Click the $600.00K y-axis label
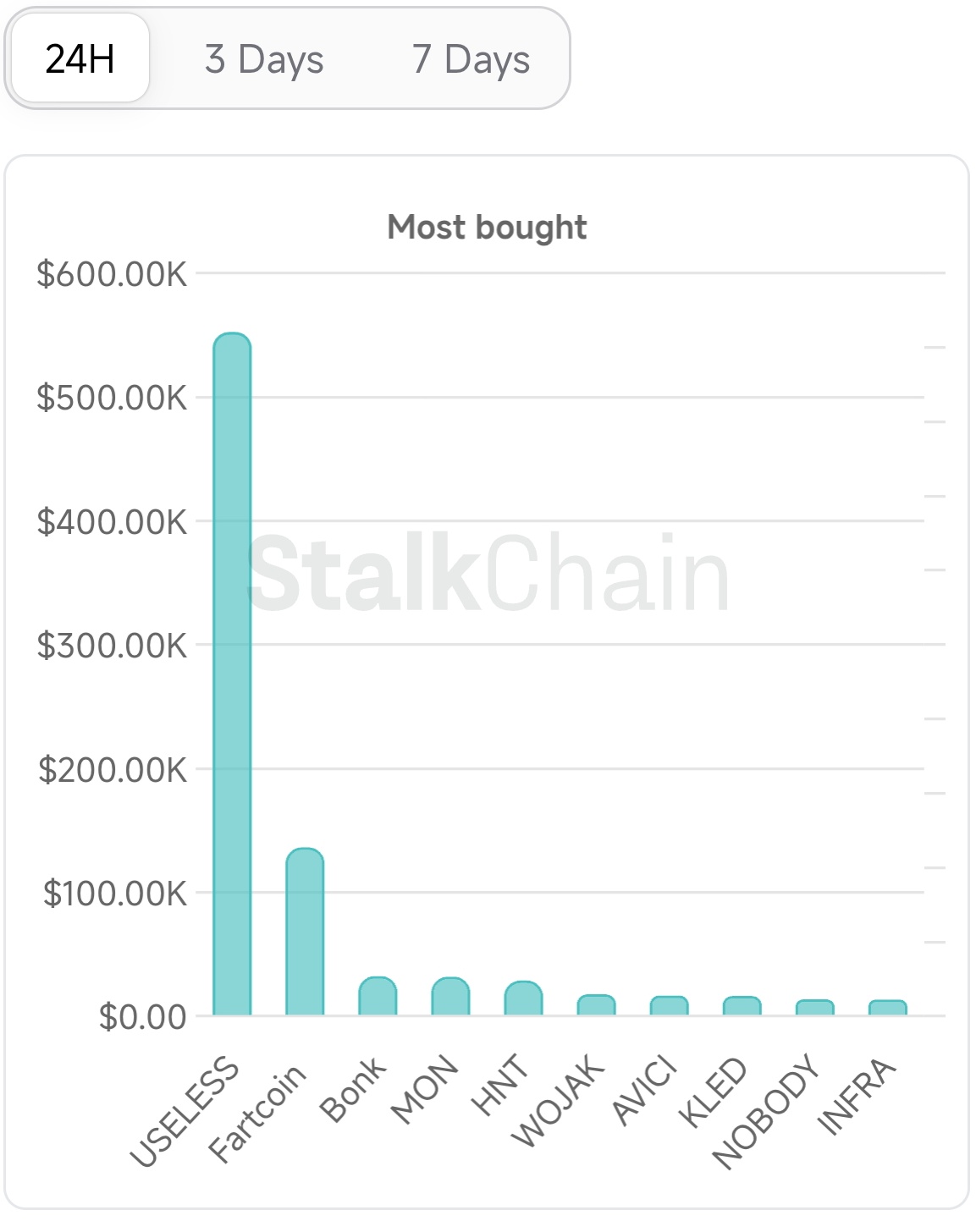 112,274
